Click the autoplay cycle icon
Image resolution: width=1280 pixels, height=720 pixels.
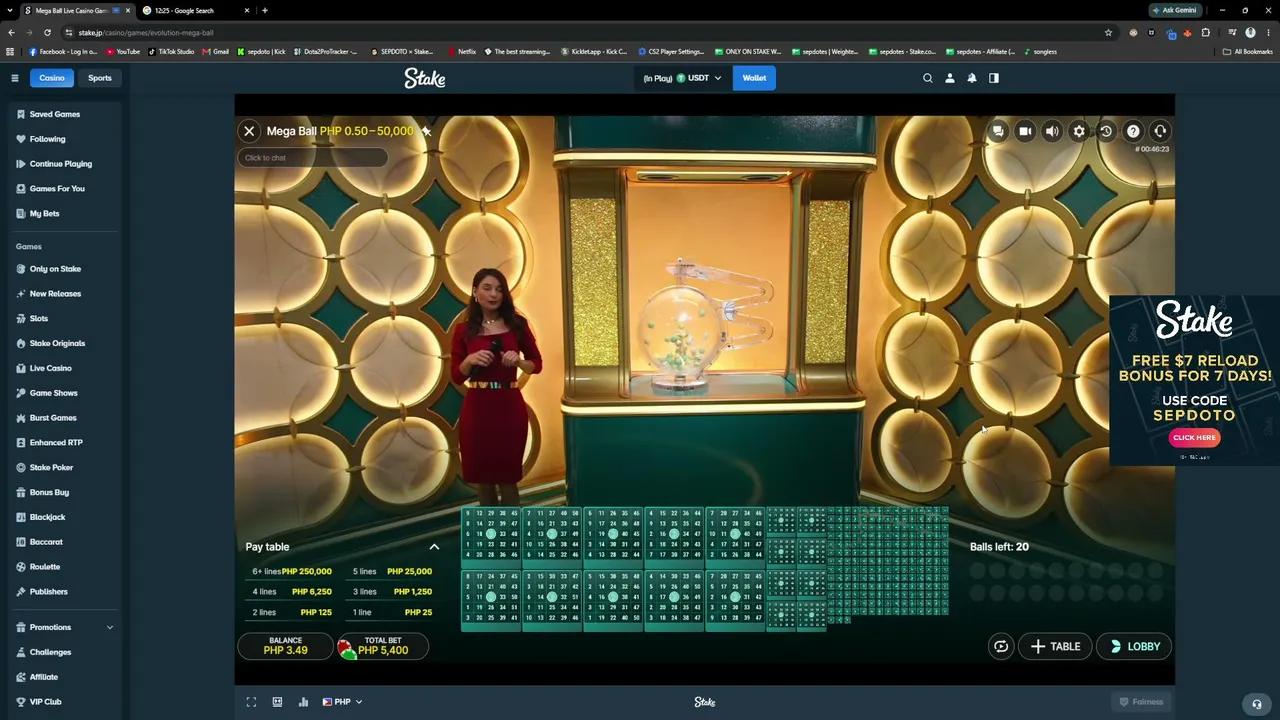[x=1001, y=646]
